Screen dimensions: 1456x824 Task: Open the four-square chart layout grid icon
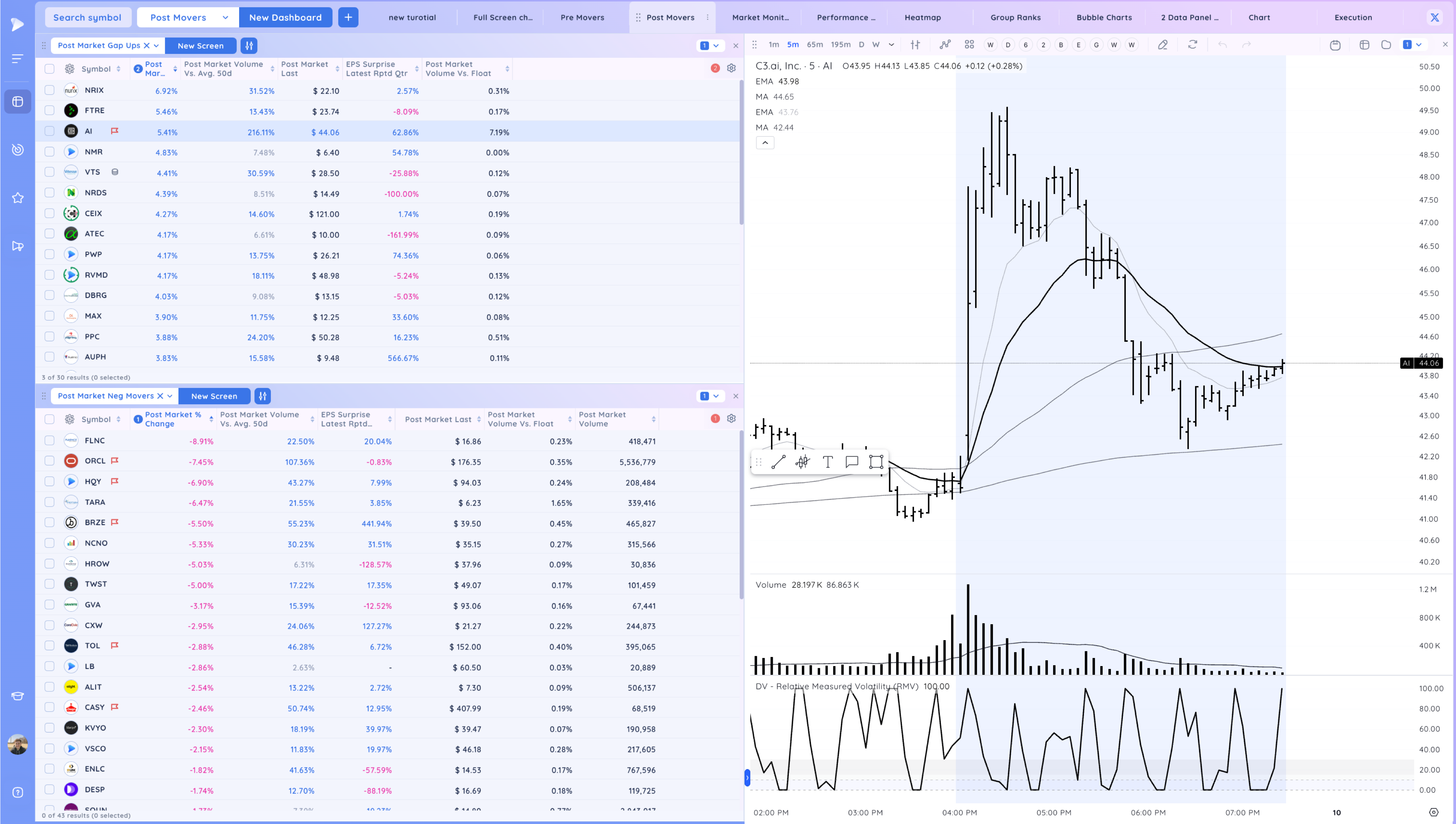(x=969, y=45)
